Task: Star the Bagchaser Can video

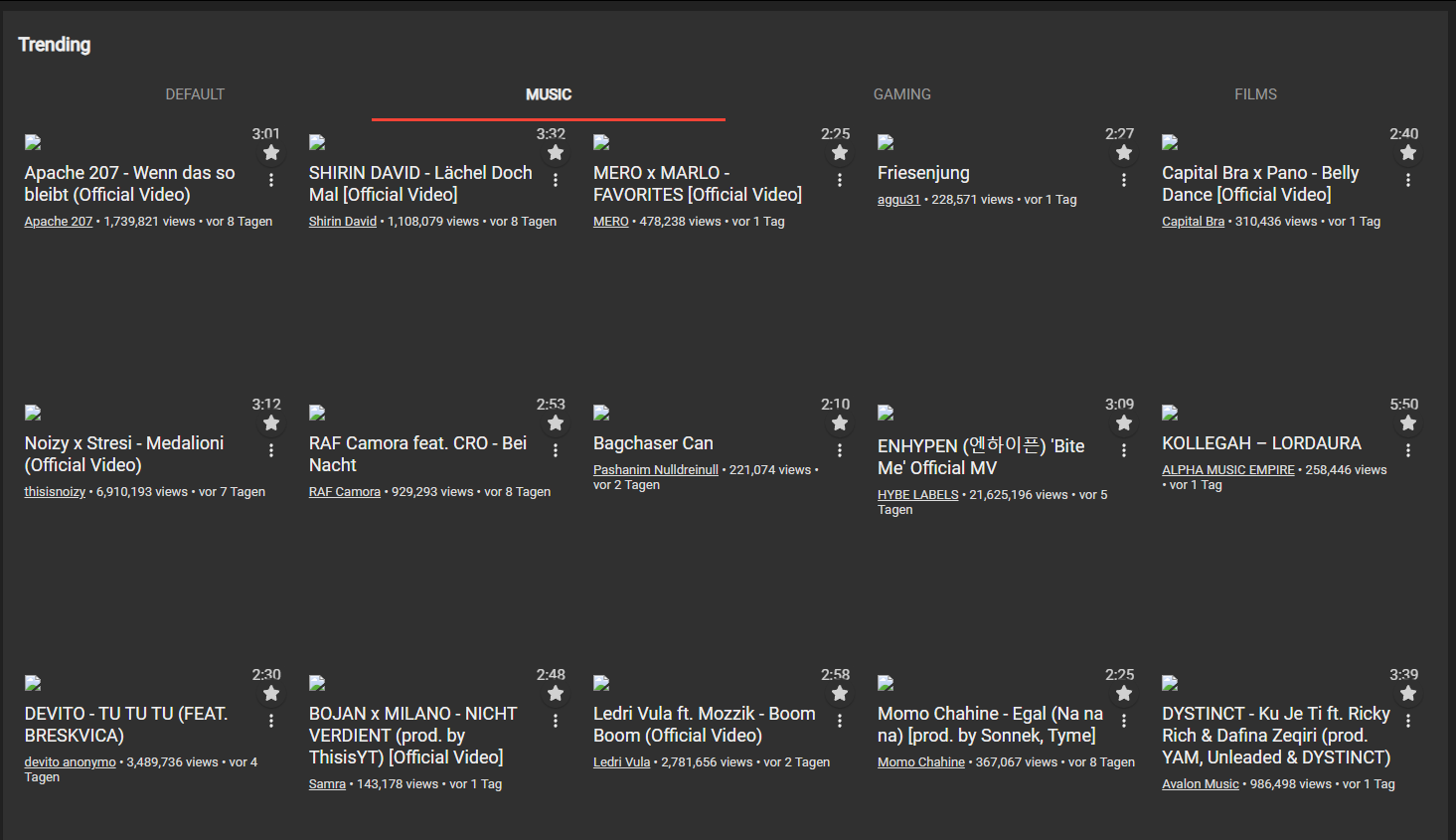Action: click(x=839, y=421)
